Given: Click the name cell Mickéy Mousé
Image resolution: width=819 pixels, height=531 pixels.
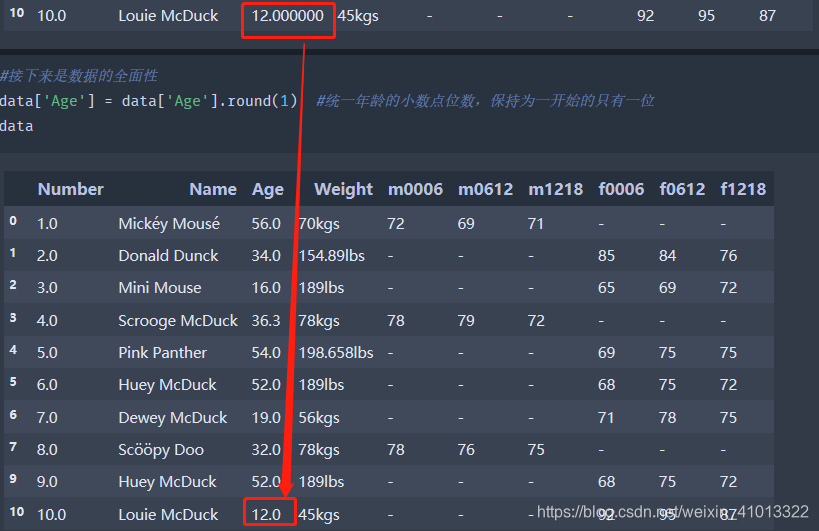Looking at the screenshot, I should [169, 223].
